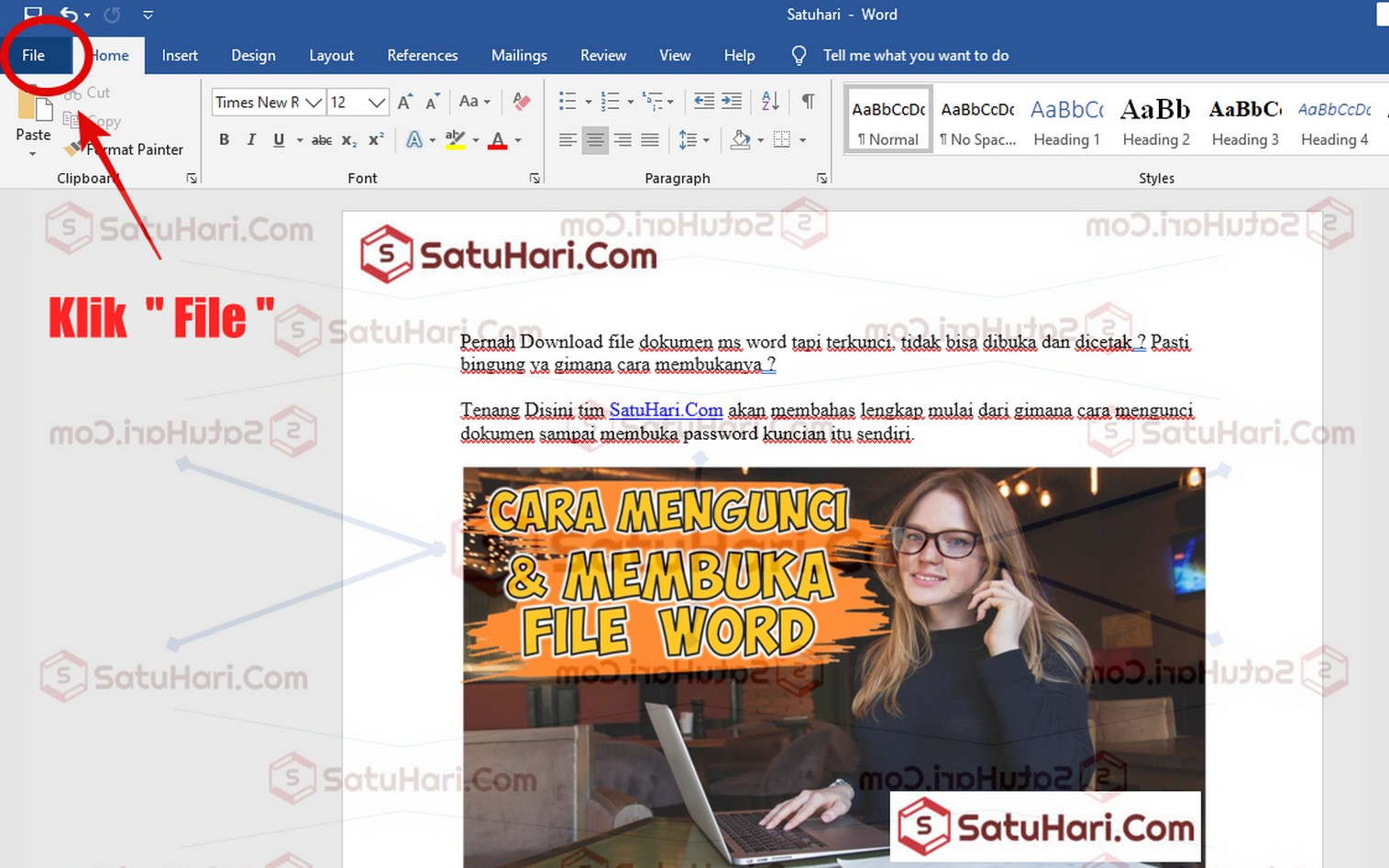
Task: Toggle Strikethrough formatting
Action: tap(322, 140)
